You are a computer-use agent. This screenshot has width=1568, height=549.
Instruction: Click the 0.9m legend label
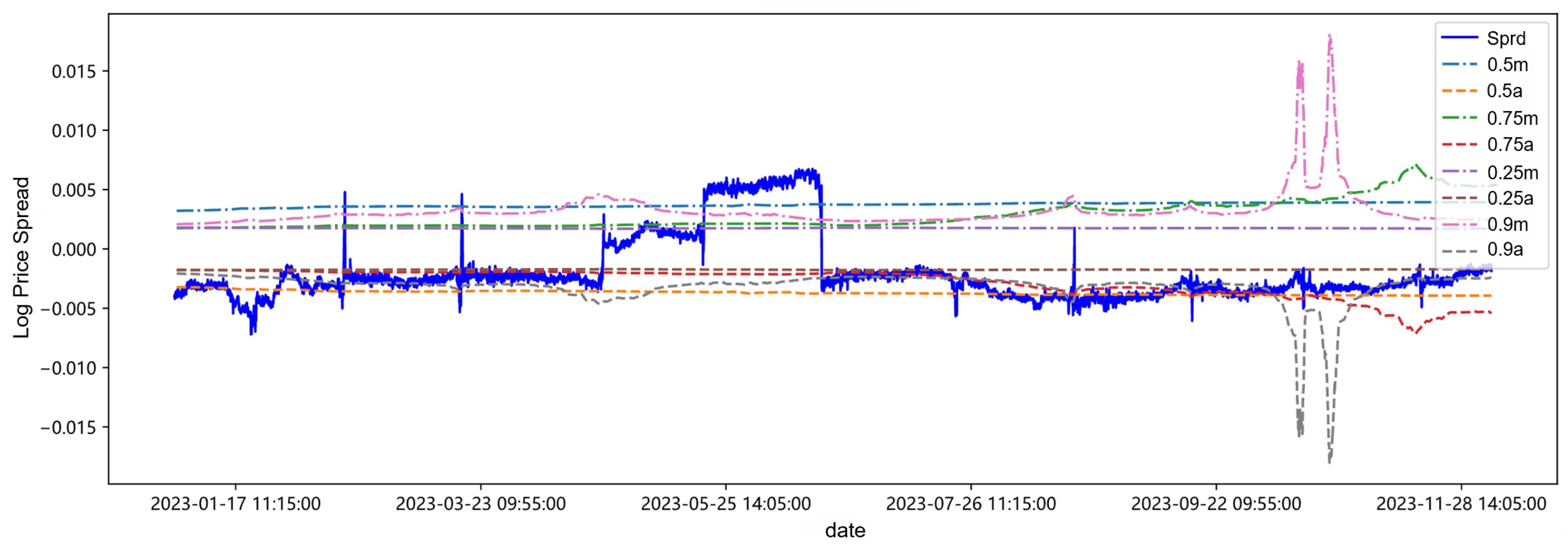[x=1507, y=224]
